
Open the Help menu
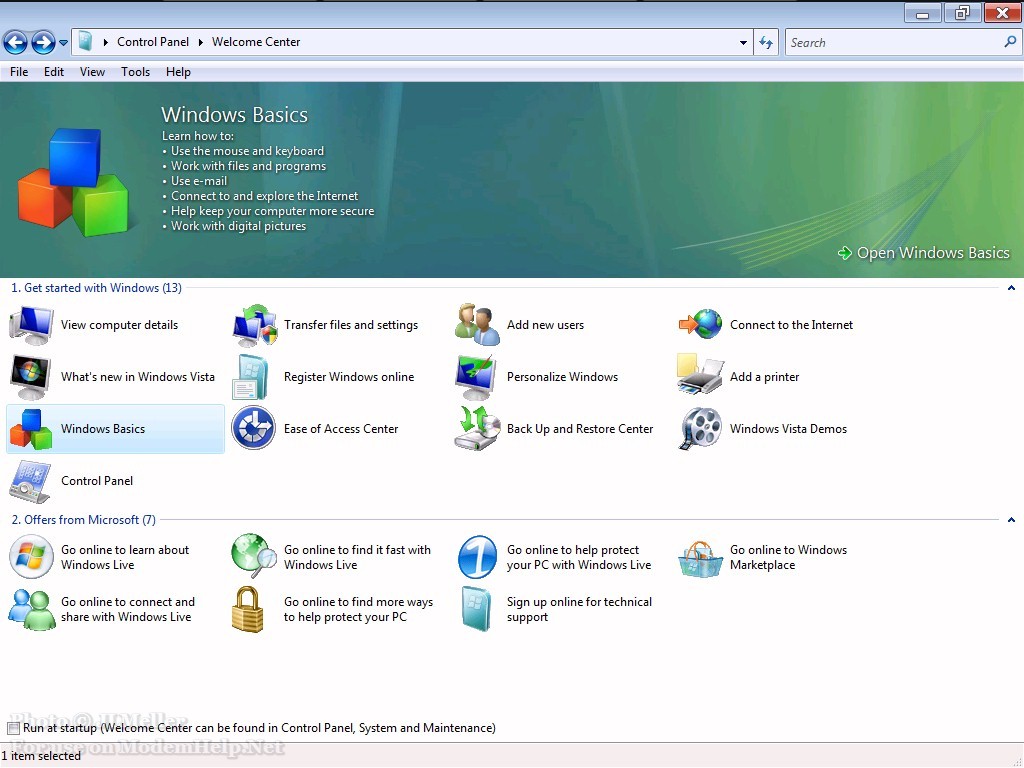pyautogui.click(x=178, y=72)
